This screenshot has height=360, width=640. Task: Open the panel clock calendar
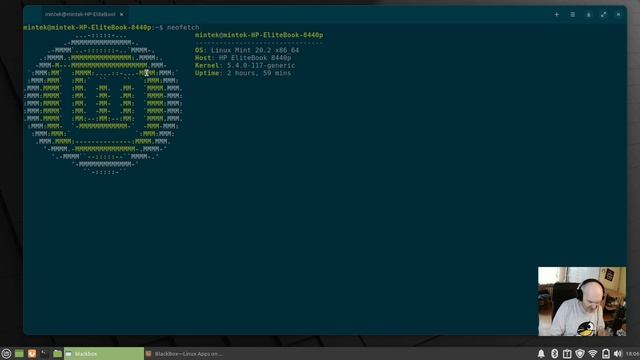[x=633, y=354]
